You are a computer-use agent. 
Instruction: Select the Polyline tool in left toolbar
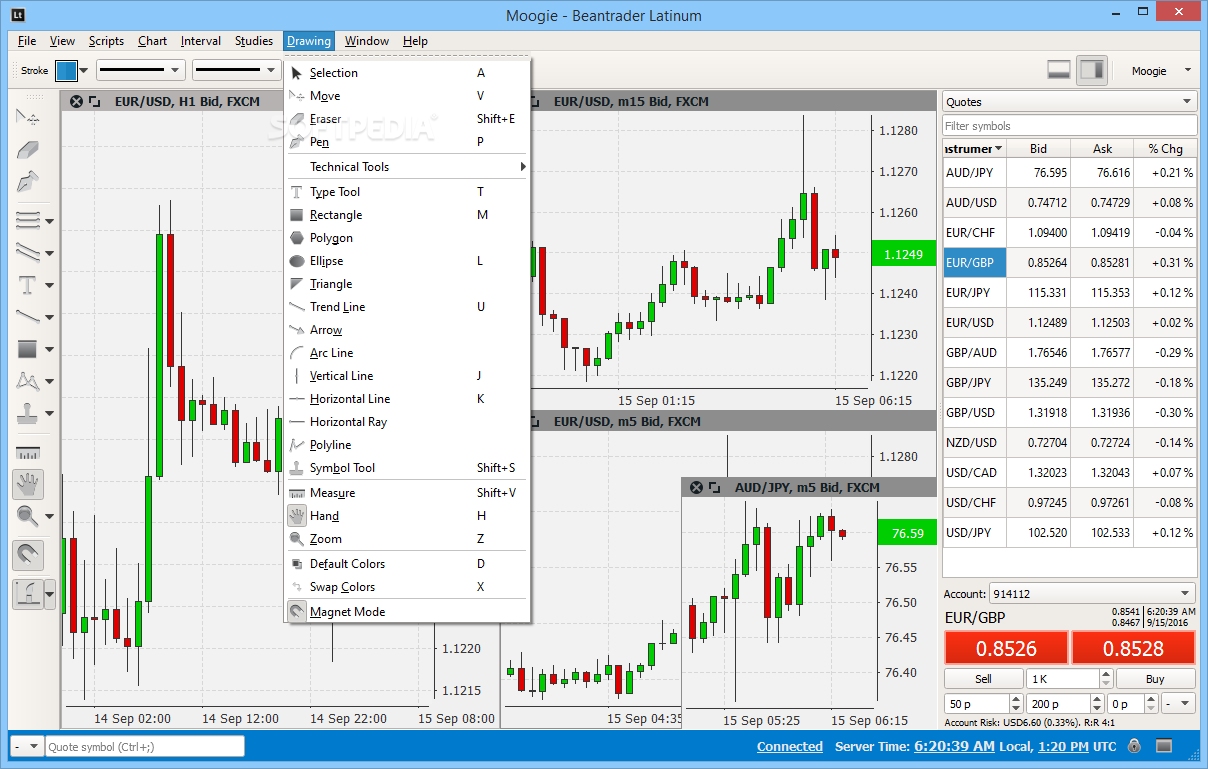pyautogui.click(x=28, y=381)
